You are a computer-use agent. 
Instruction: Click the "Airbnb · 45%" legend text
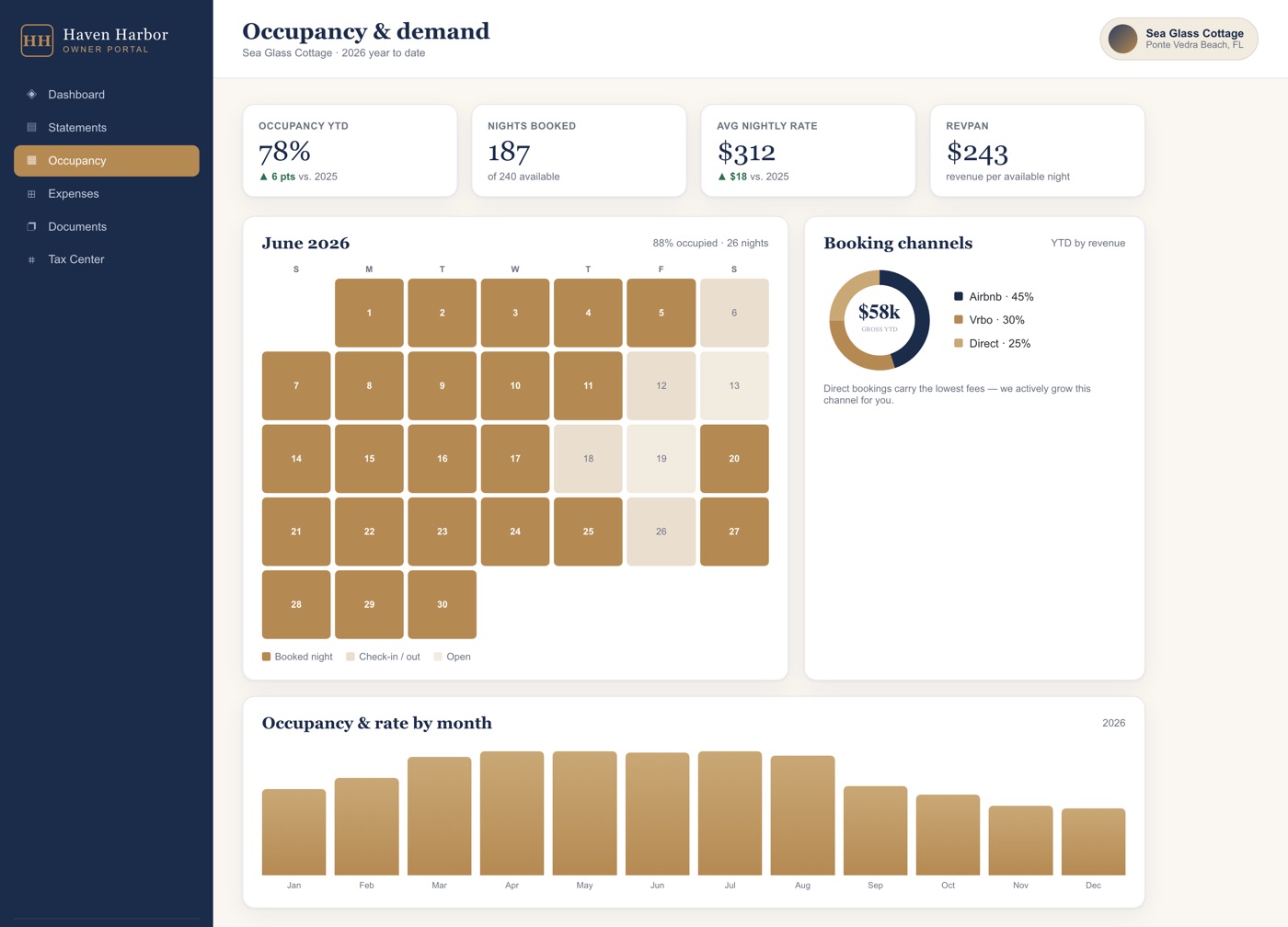pyautogui.click(x=1001, y=297)
